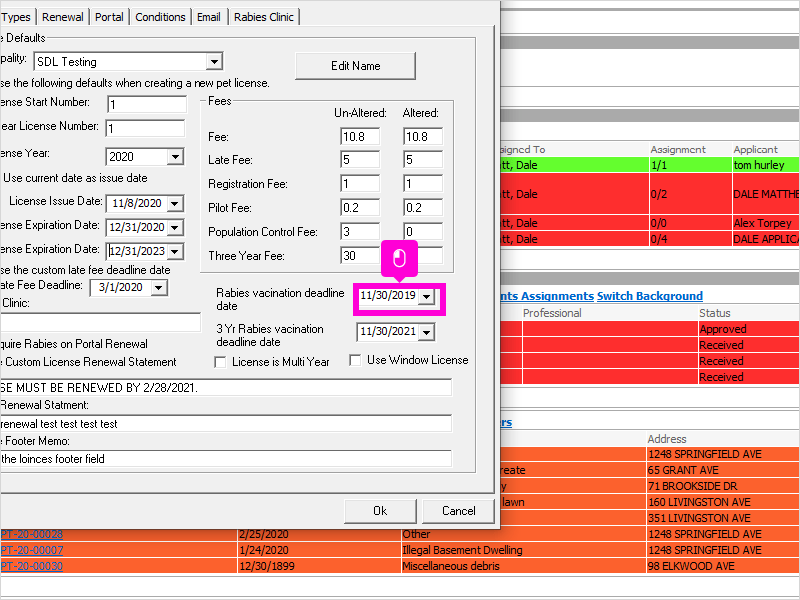
Task: Select the Illegal Basement Dwelling cell
Action: [x=523, y=550]
